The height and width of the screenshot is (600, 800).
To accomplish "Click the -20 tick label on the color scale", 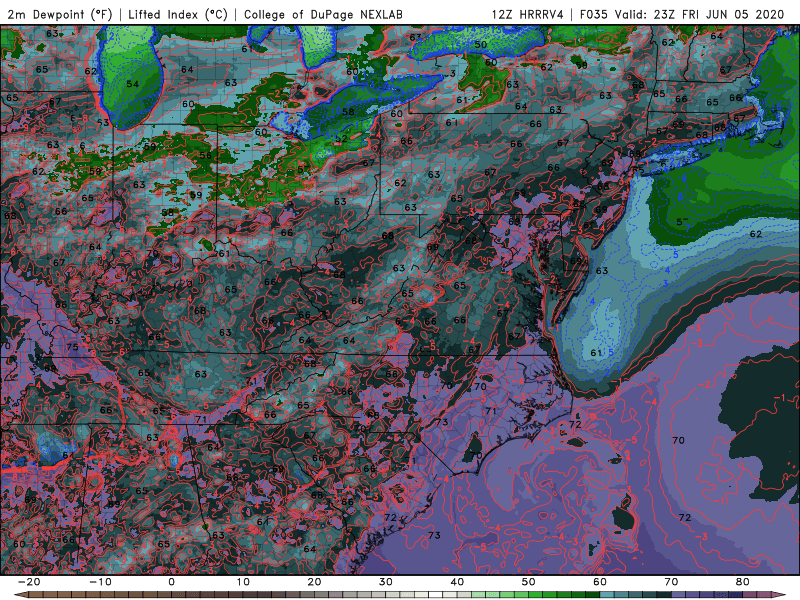I will tap(28, 582).
